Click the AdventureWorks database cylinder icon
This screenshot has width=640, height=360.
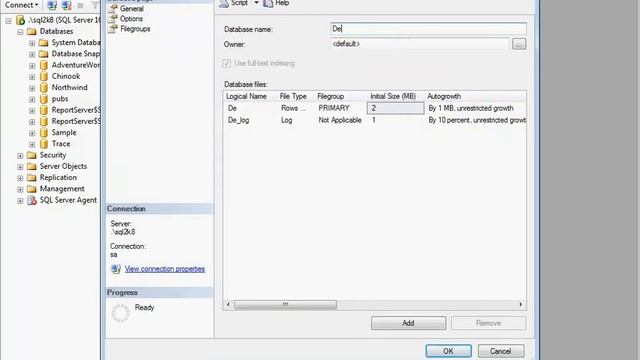point(44,65)
